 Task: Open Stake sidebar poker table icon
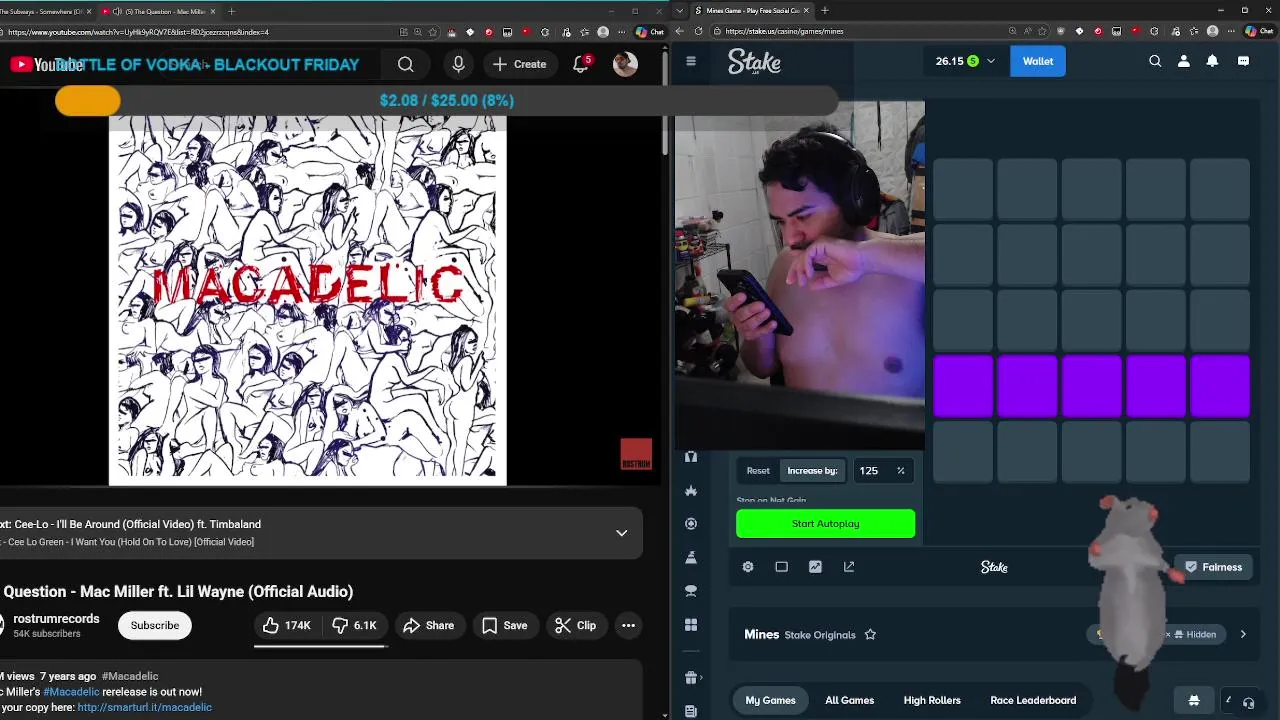point(691,591)
